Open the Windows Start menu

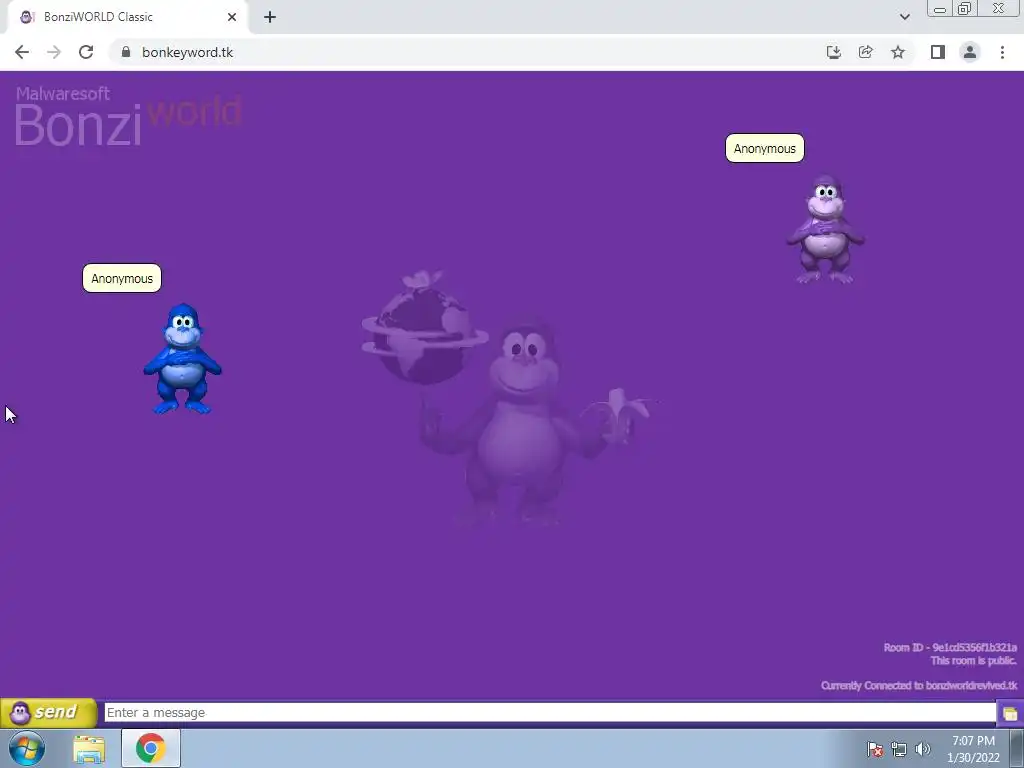pyautogui.click(x=27, y=748)
